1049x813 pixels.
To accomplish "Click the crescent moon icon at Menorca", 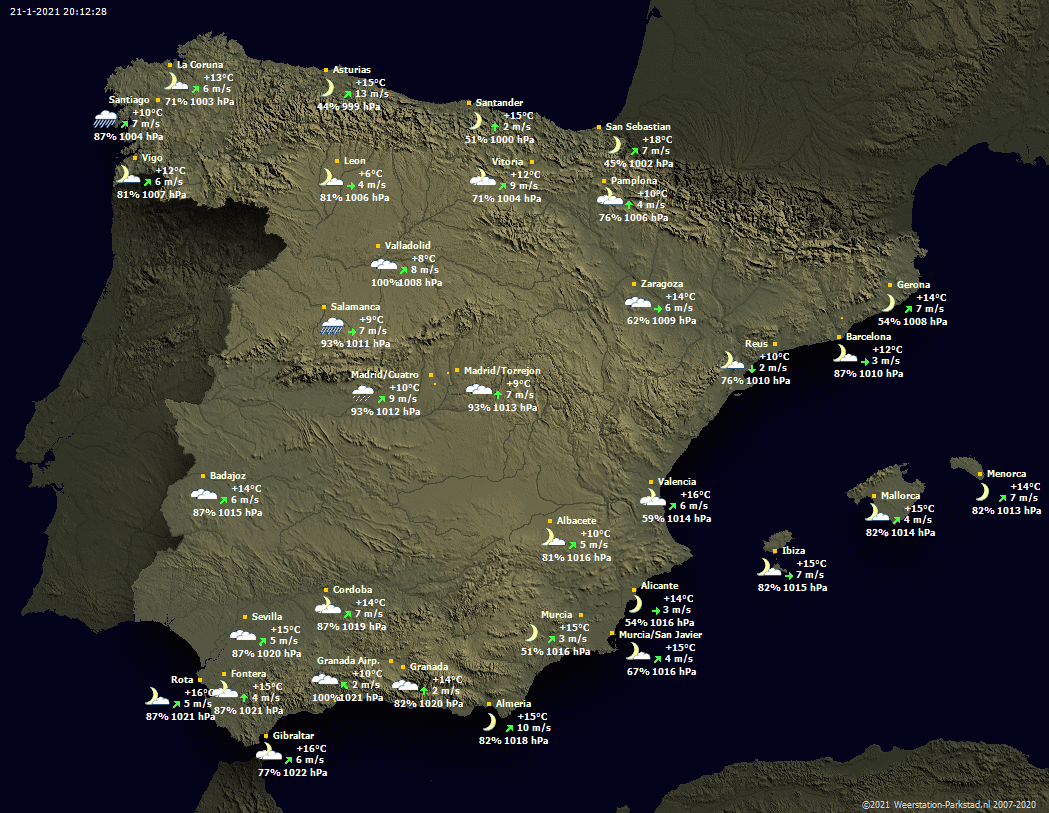I will pyautogui.click(x=983, y=492).
